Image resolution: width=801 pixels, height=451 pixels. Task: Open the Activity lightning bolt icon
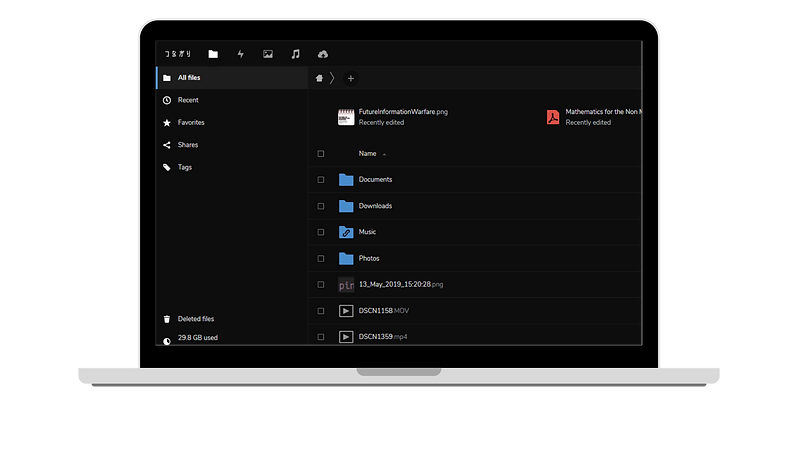tap(241, 54)
